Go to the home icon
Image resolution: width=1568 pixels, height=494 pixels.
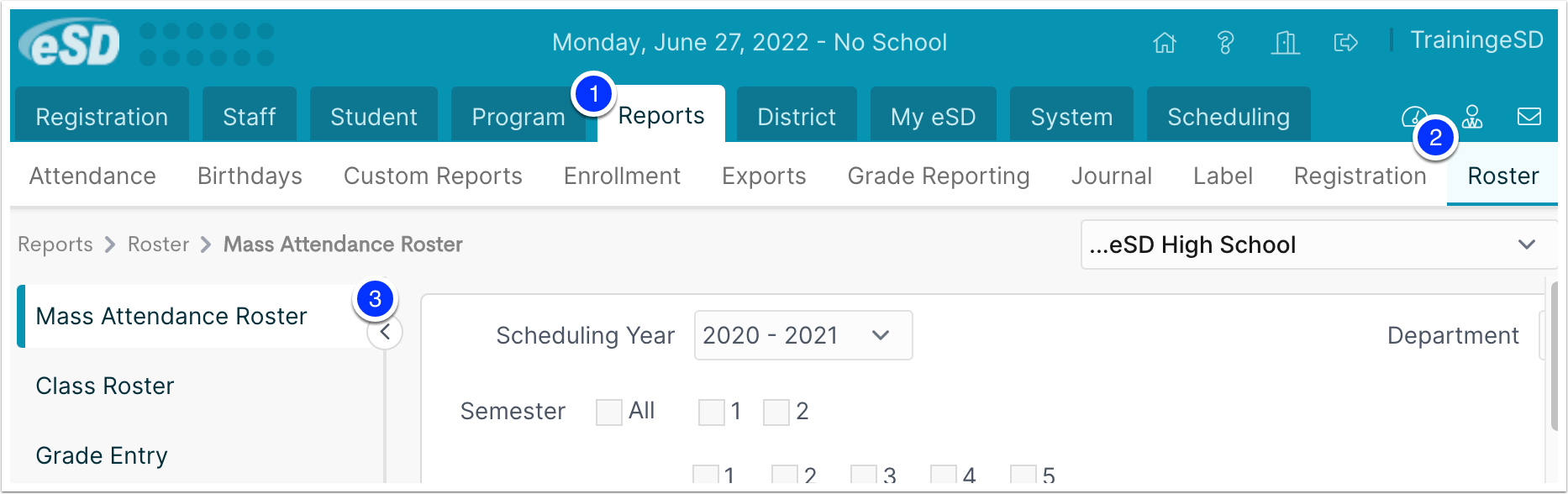(1165, 42)
